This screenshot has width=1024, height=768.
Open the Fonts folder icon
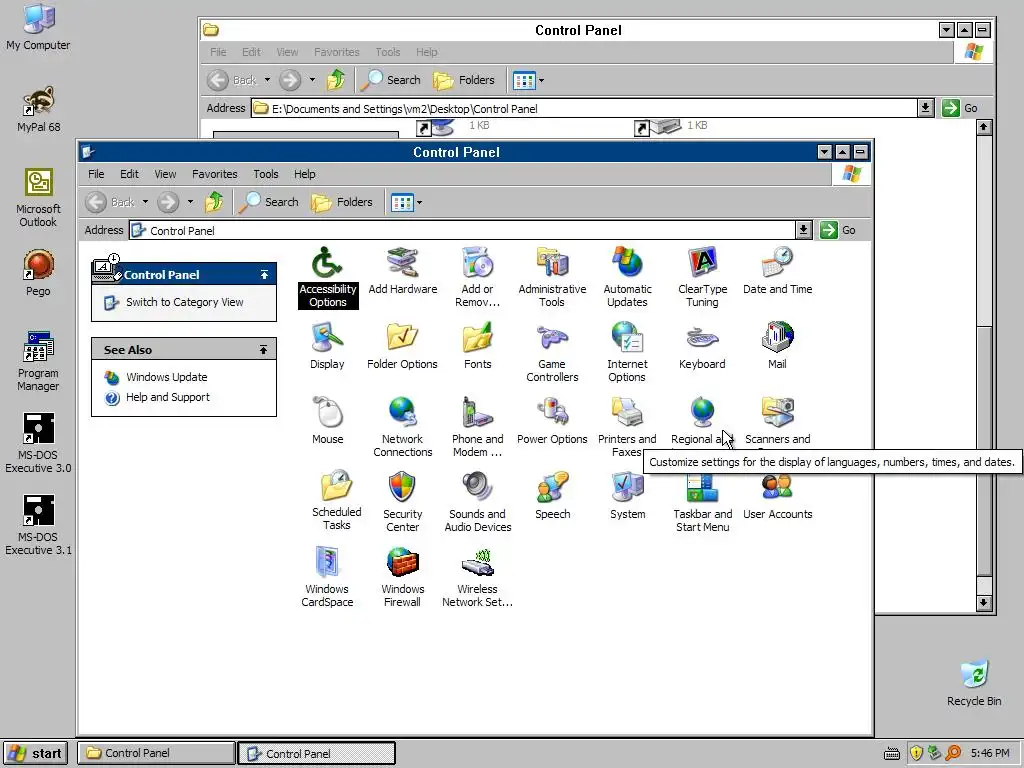pos(477,345)
